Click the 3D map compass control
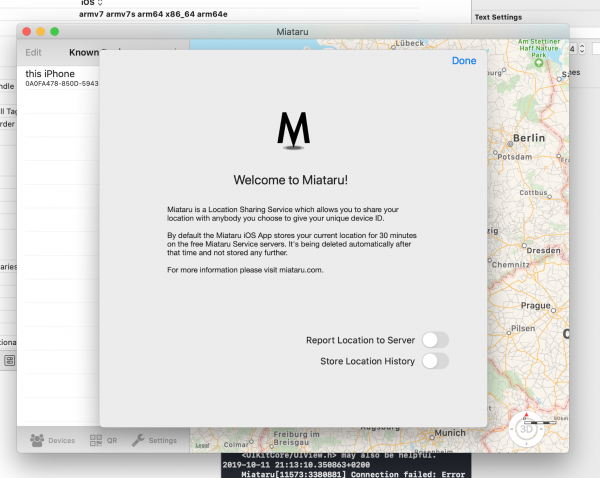The image size is (600, 478). point(526,429)
